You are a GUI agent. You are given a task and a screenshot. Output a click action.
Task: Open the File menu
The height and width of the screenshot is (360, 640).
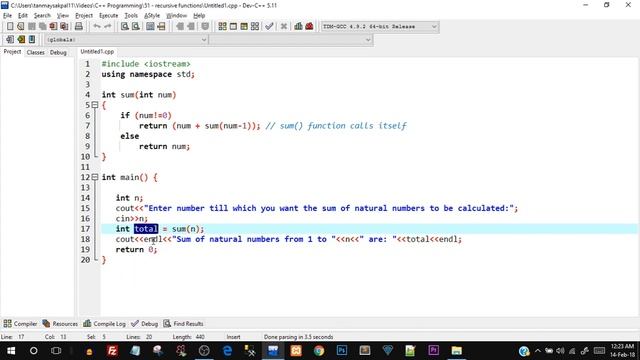tap(7, 16)
